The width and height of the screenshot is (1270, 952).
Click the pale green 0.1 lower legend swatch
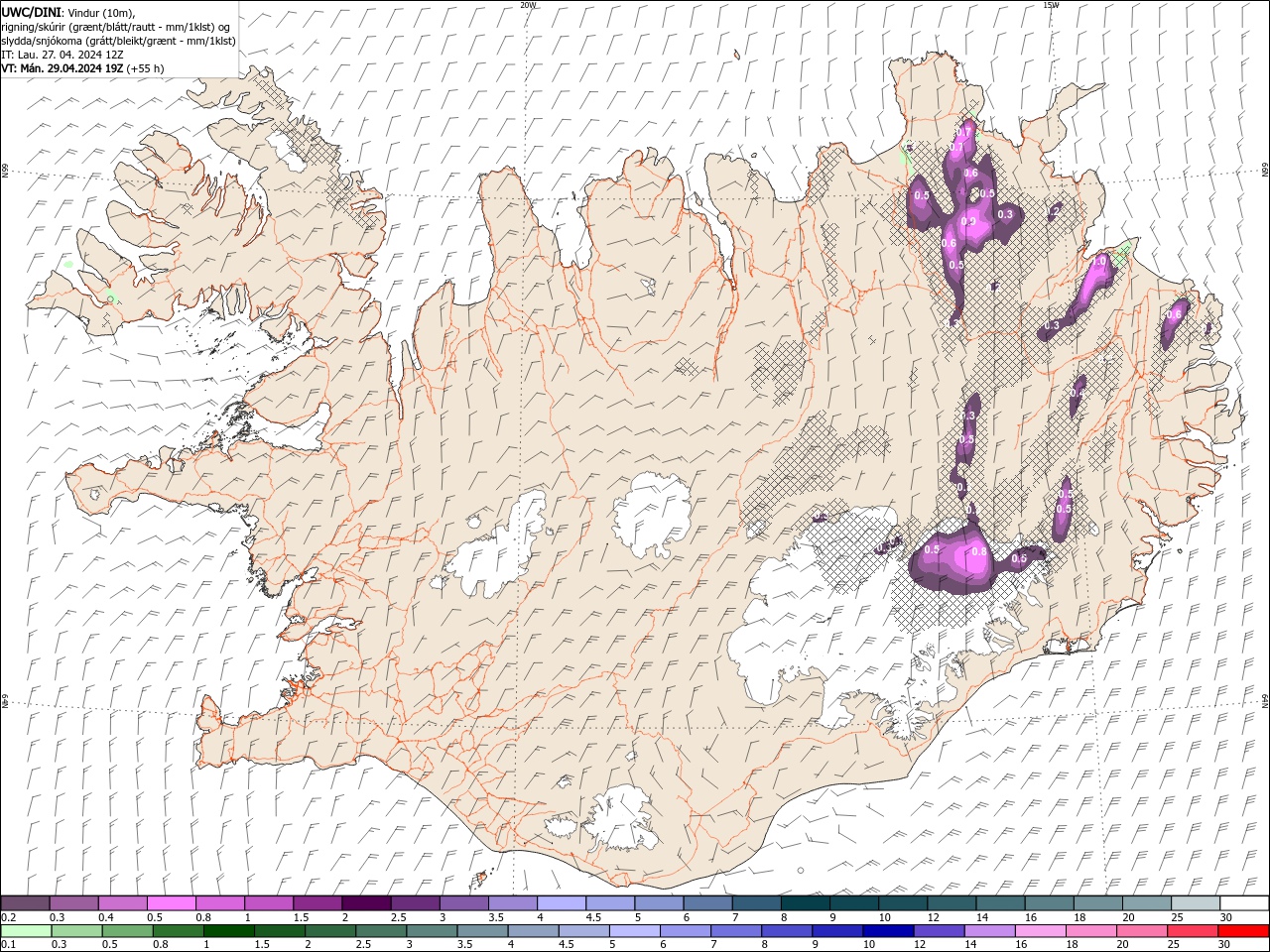26,931
